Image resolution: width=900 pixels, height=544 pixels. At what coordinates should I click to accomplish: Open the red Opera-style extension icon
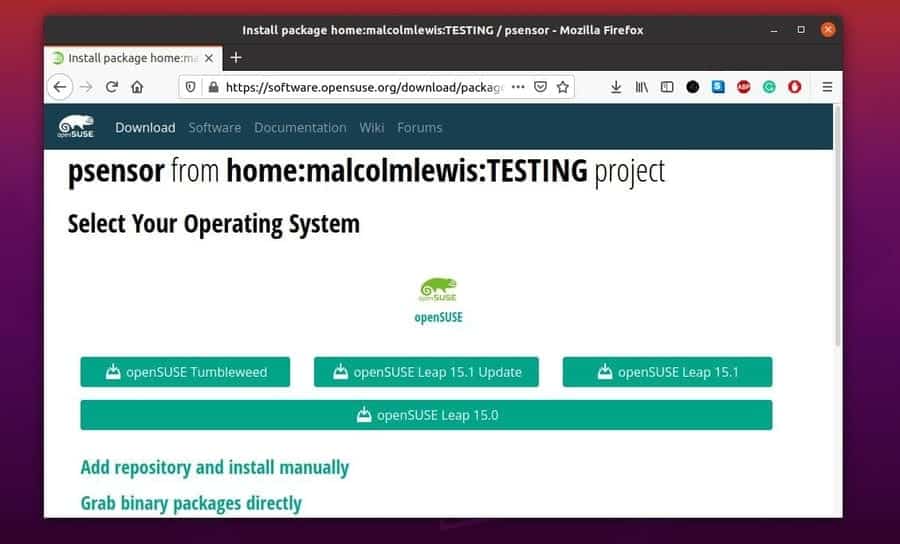click(x=794, y=87)
